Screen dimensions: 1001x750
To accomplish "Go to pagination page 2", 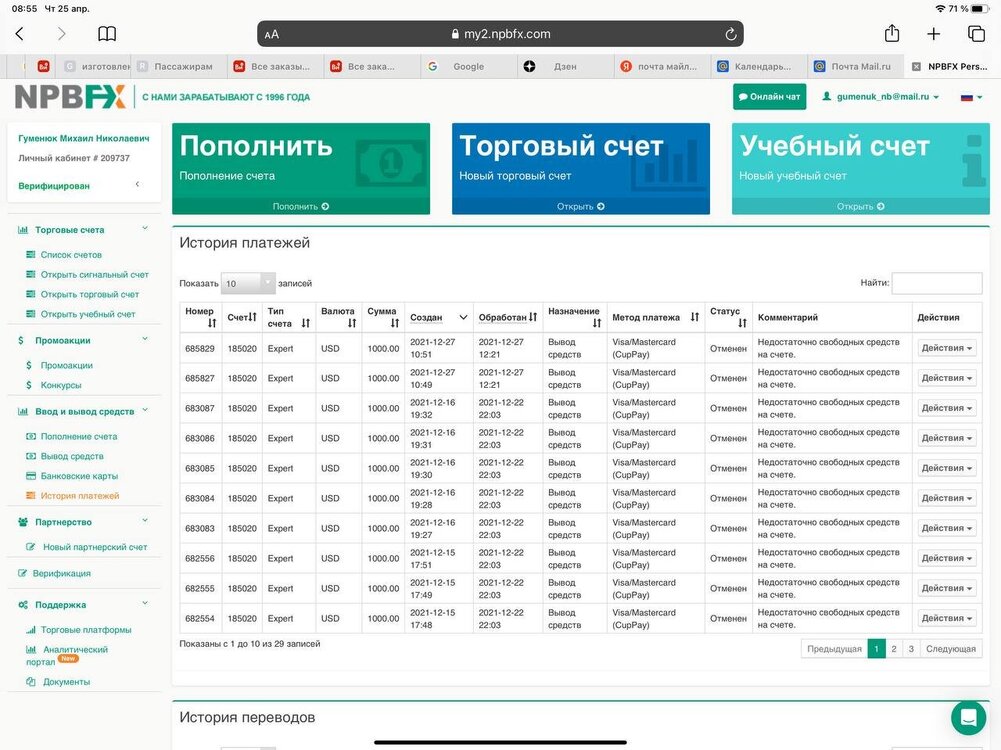I will coord(894,649).
